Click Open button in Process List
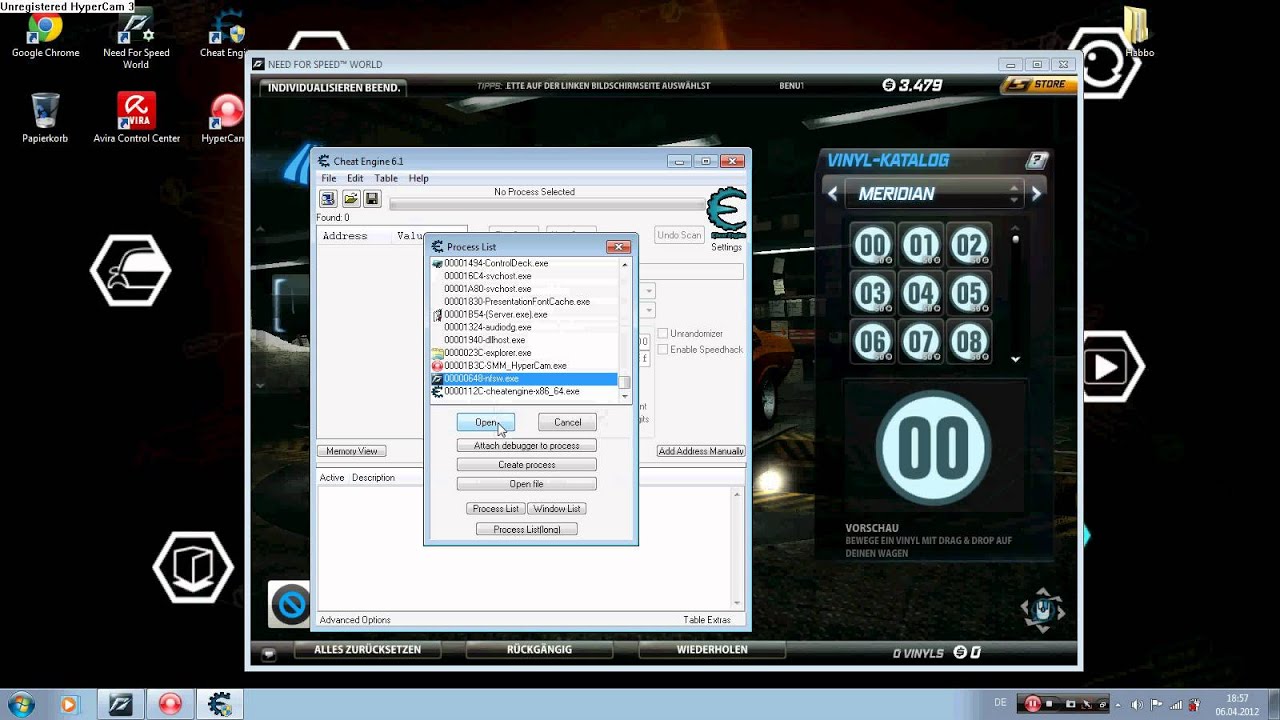 486,422
